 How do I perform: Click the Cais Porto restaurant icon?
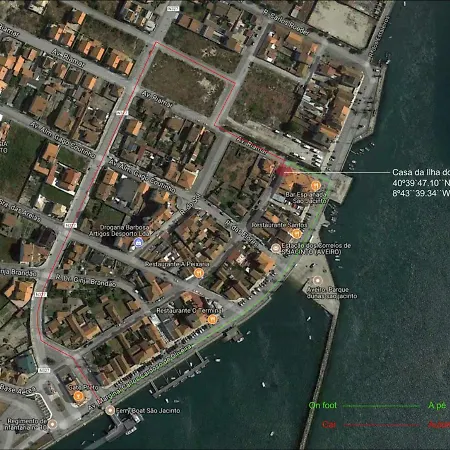click(x=78, y=396)
